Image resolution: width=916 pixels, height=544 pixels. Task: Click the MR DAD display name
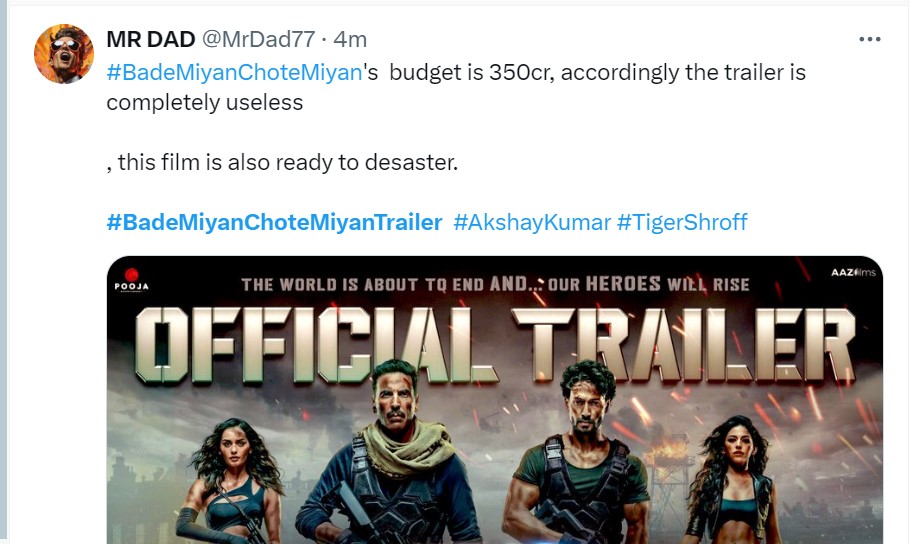pos(150,39)
